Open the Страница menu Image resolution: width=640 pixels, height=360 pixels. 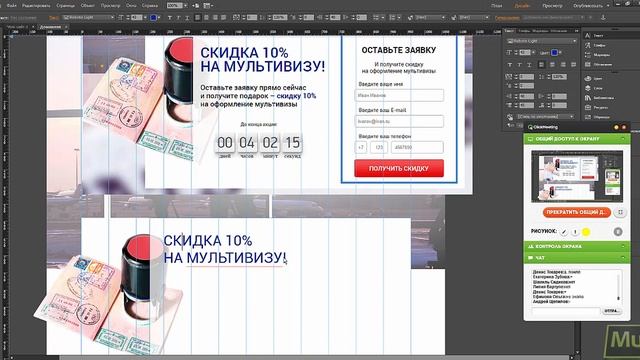pyautogui.click(x=65, y=6)
